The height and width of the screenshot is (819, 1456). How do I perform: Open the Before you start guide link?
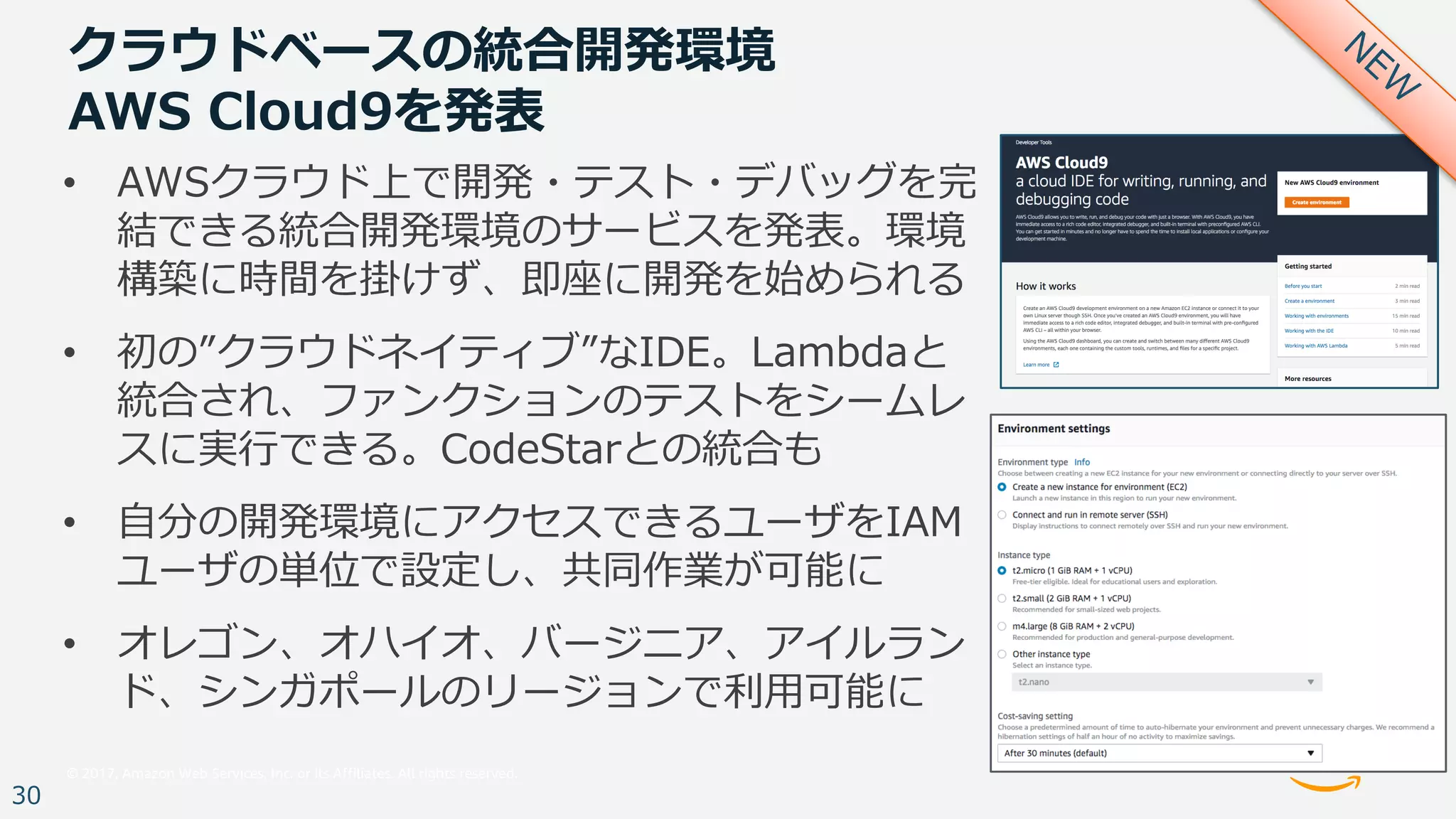1302,287
